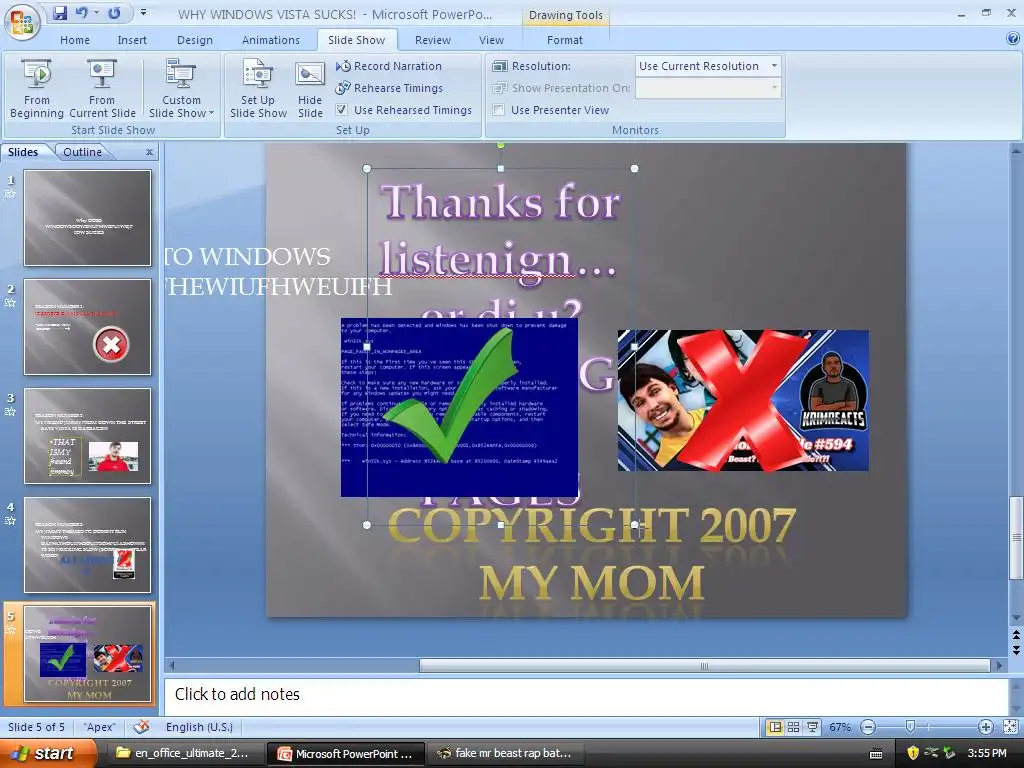
Task: Open the PowerPoint Help icon
Action: (x=1013, y=39)
